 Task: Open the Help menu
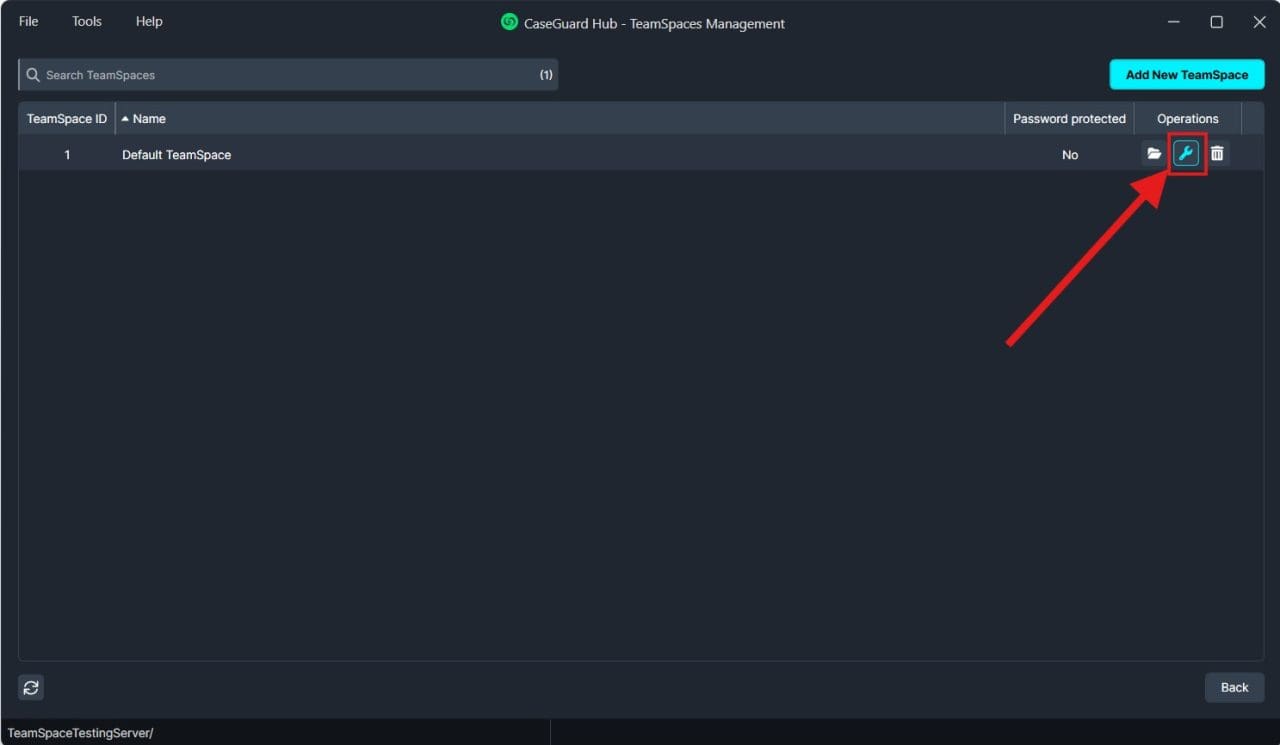pos(149,21)
